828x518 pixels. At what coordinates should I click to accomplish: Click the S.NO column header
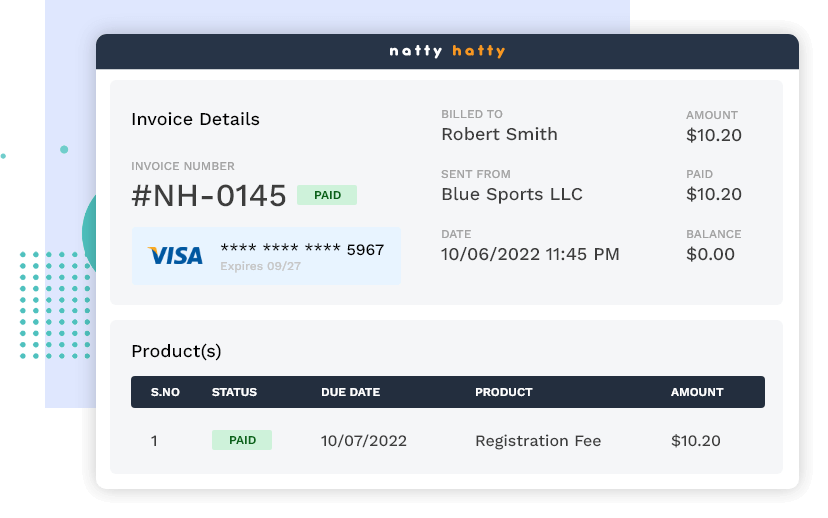coord(165,392)
